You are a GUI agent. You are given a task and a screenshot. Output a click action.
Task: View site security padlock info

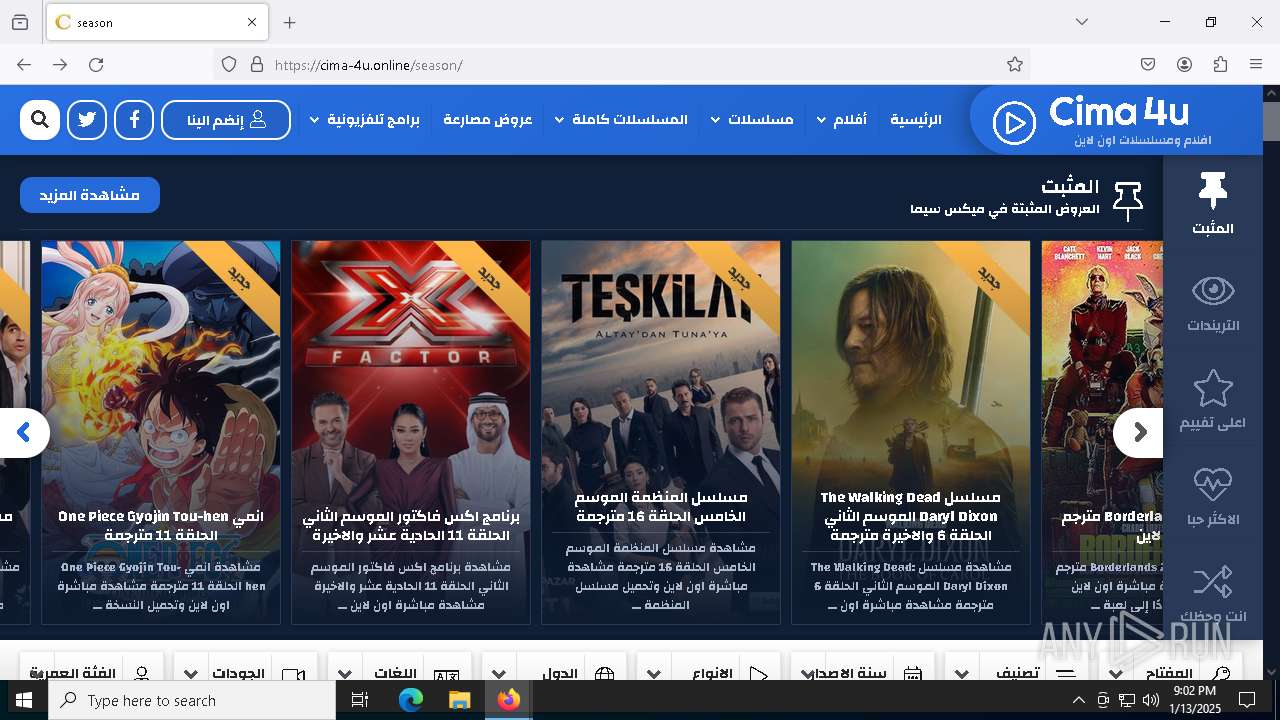257,65
